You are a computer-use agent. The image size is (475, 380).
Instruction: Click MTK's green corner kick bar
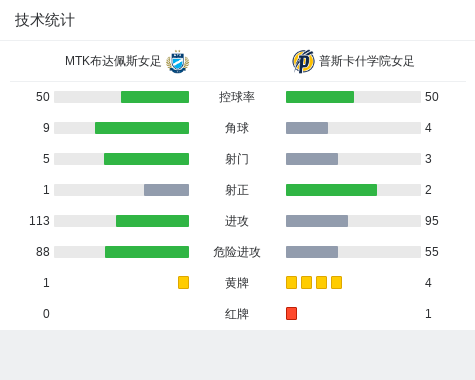pyautogui.click(x=142, y=128)
